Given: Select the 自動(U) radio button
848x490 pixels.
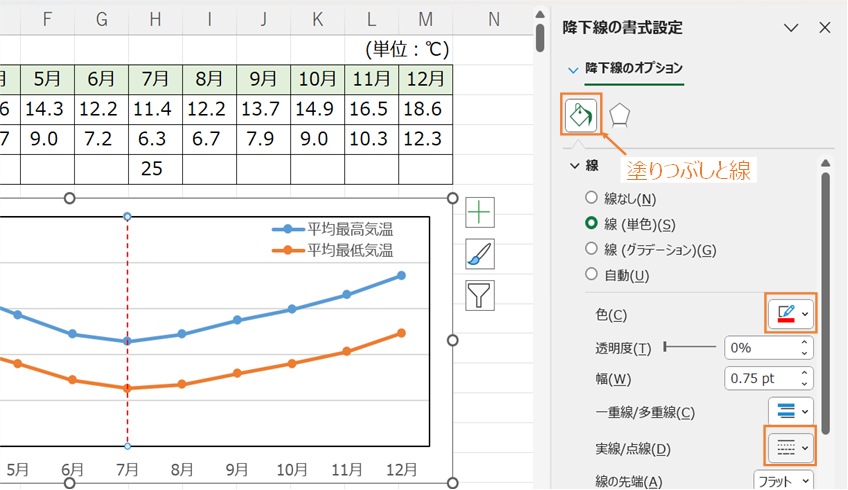Looking at the screenshot, I should coord(591,274).
